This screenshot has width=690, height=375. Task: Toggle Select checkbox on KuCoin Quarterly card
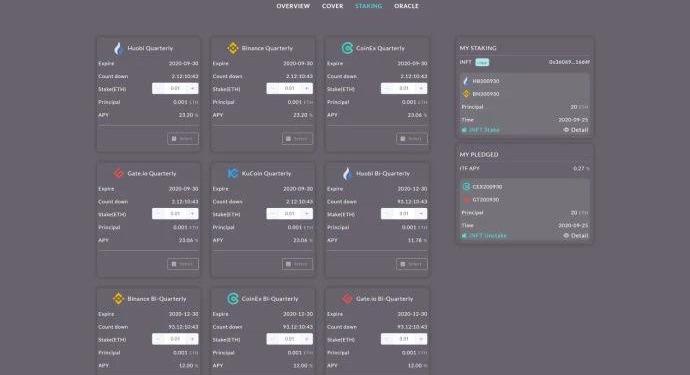click(297, 264)
